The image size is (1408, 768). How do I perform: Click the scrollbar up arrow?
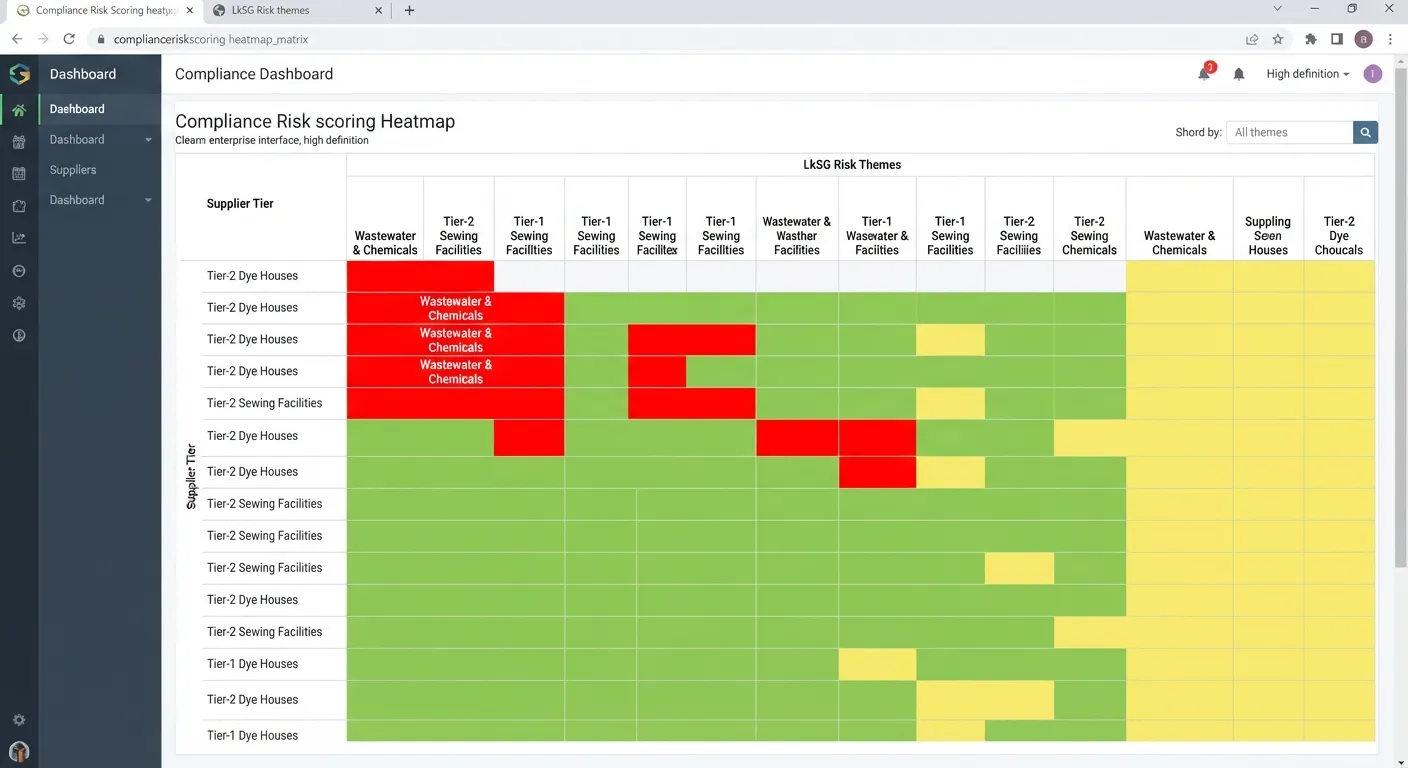pos(1400,63)
